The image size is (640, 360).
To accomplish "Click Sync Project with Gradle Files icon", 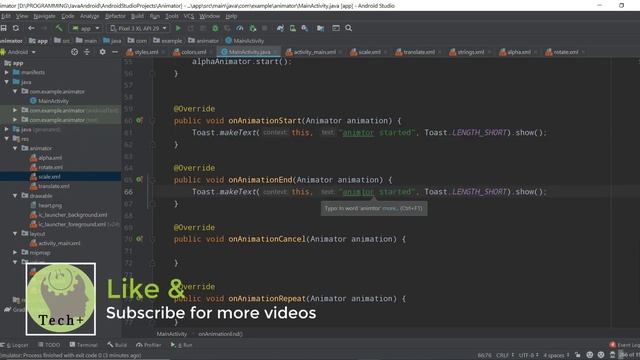I will [x=280, y=28].
